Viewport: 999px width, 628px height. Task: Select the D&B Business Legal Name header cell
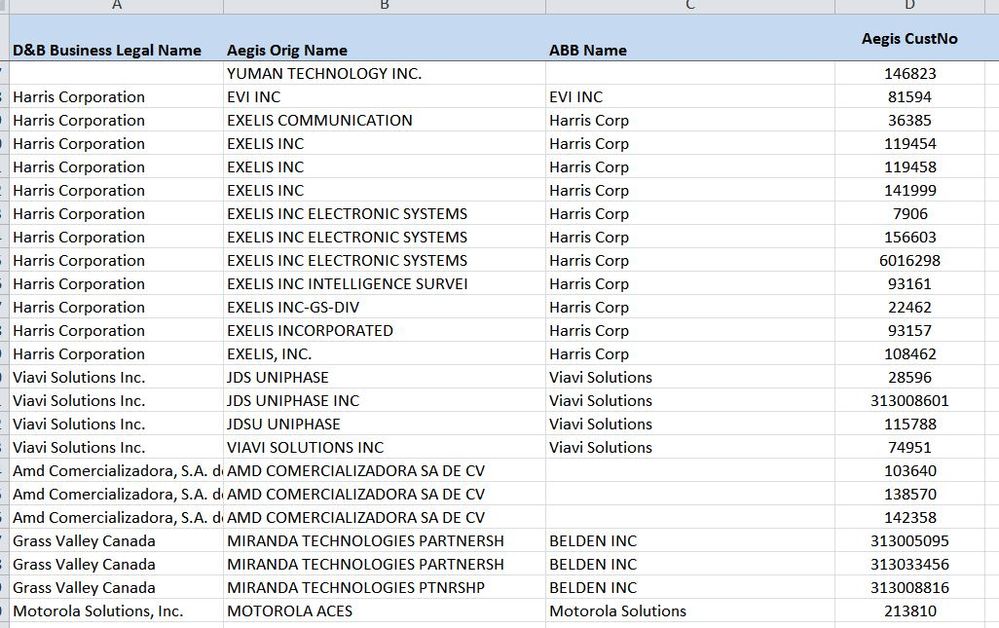(x=117, y=38)
